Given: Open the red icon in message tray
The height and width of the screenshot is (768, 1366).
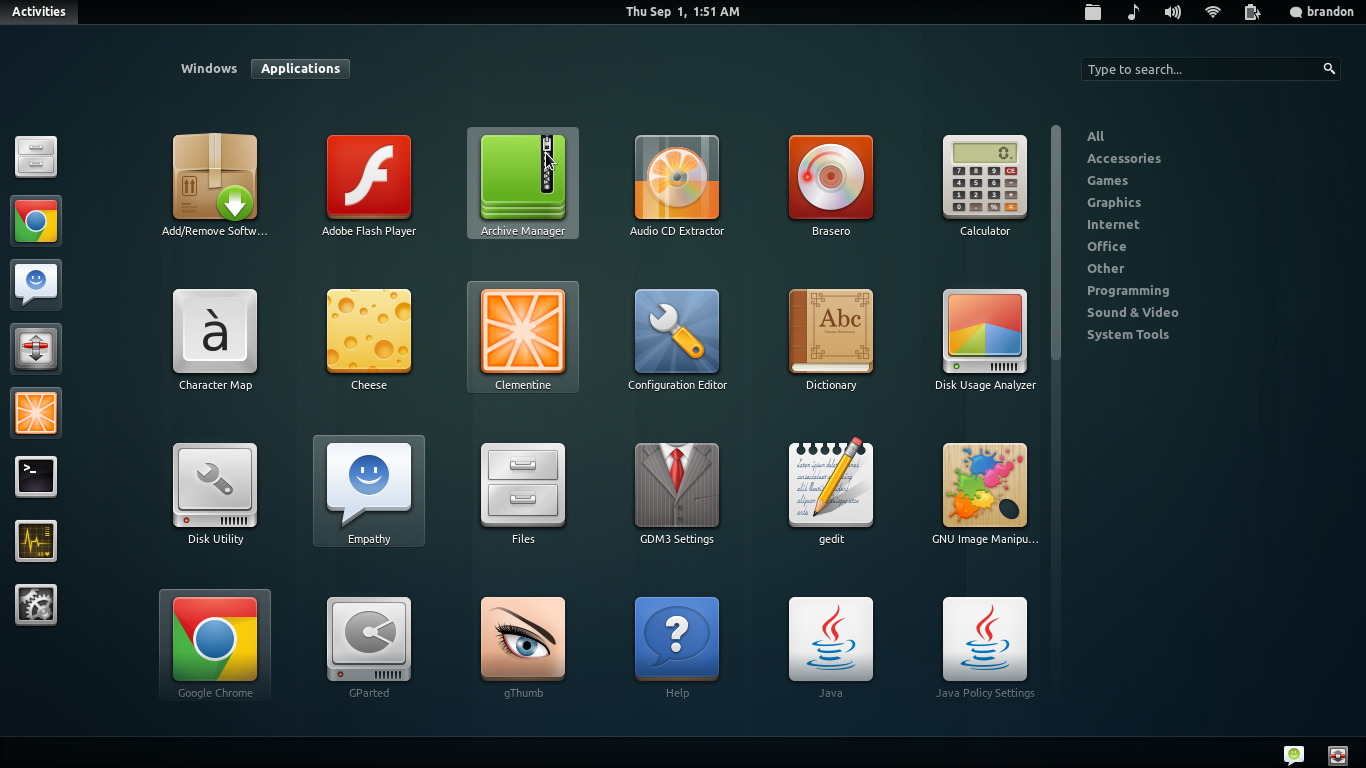Looking at the screenshot, I should pos(1338,755).
